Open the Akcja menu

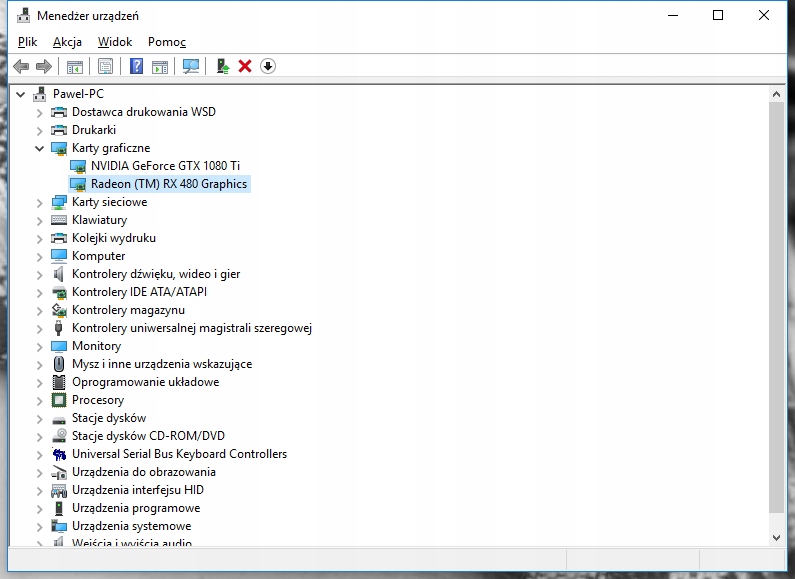coord(67,42)
